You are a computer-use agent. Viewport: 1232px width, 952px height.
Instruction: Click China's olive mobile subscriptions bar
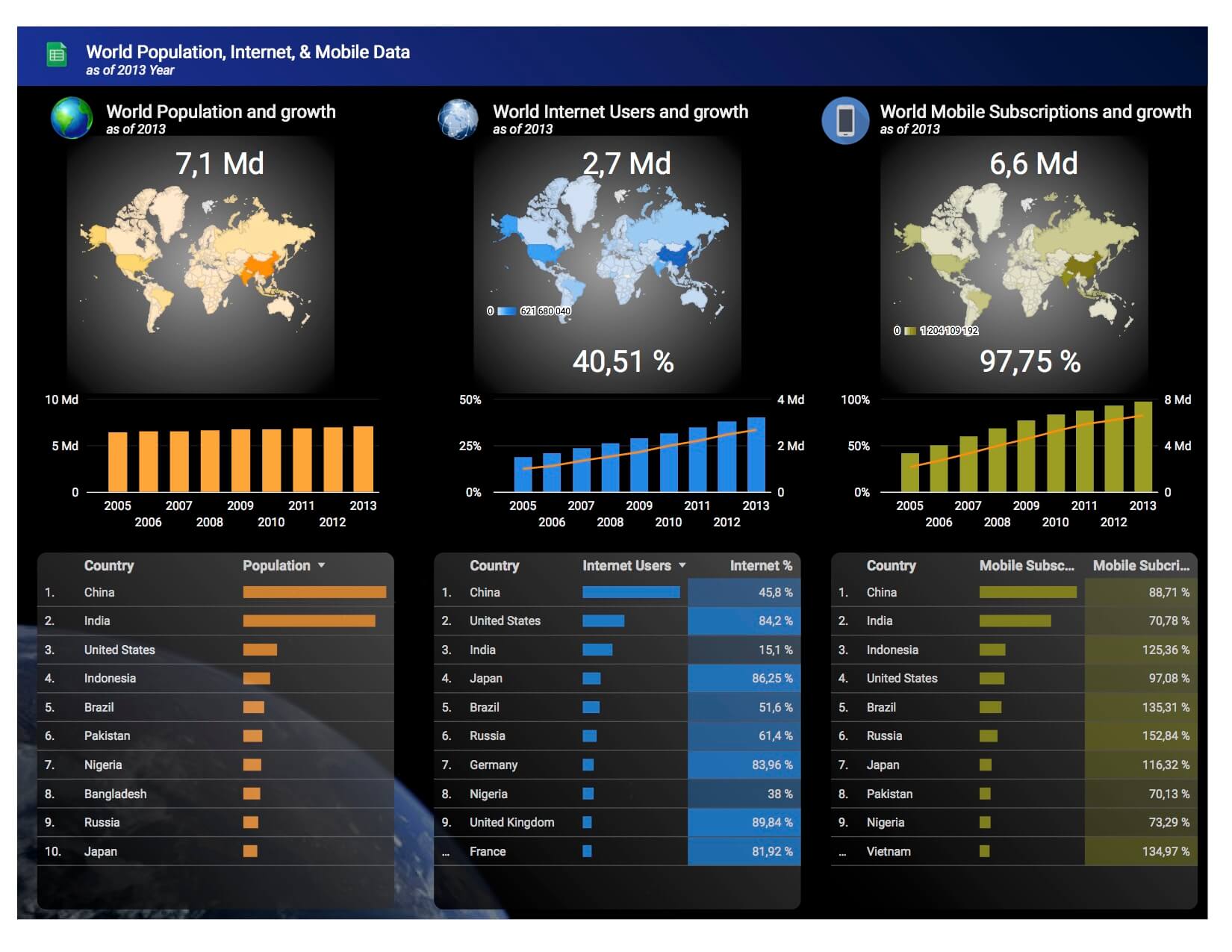1028,592
